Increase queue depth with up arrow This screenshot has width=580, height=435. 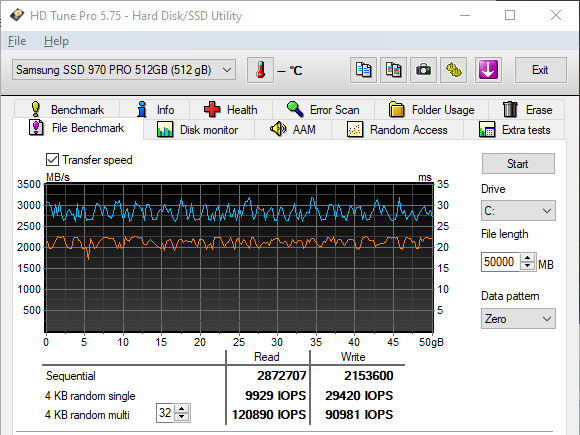tap(182, 409)
